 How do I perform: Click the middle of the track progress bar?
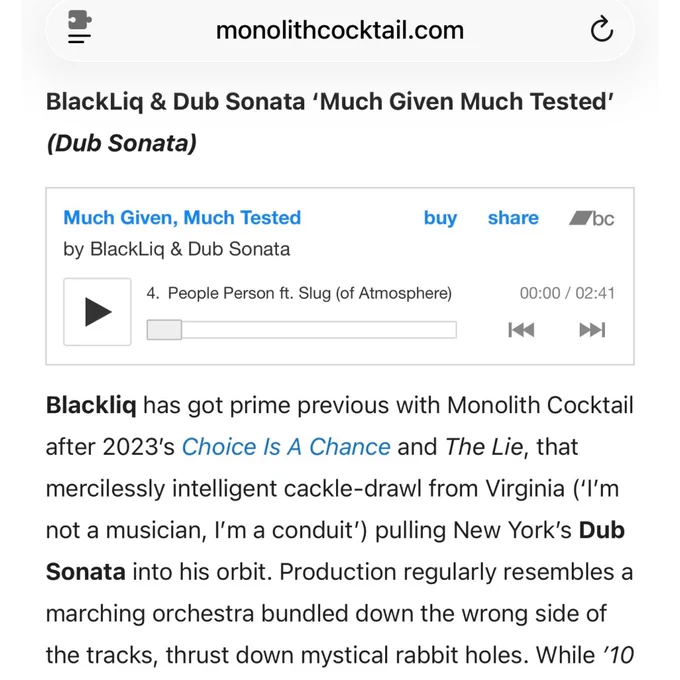coord(302,330)
